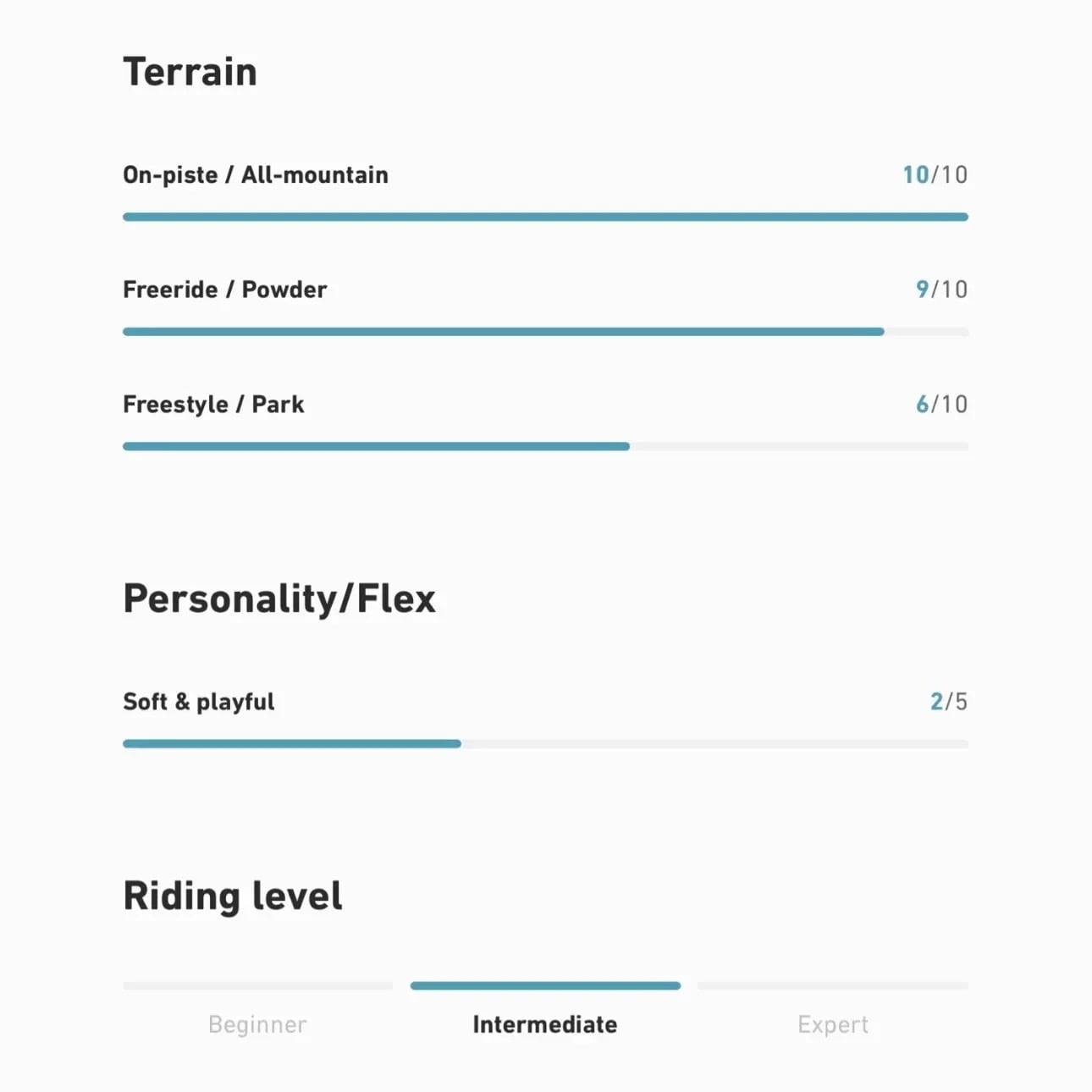The width and height of the screenshot is (1092, 1092).
Task: Click the Terrain section heading
Action: (190, 72)
